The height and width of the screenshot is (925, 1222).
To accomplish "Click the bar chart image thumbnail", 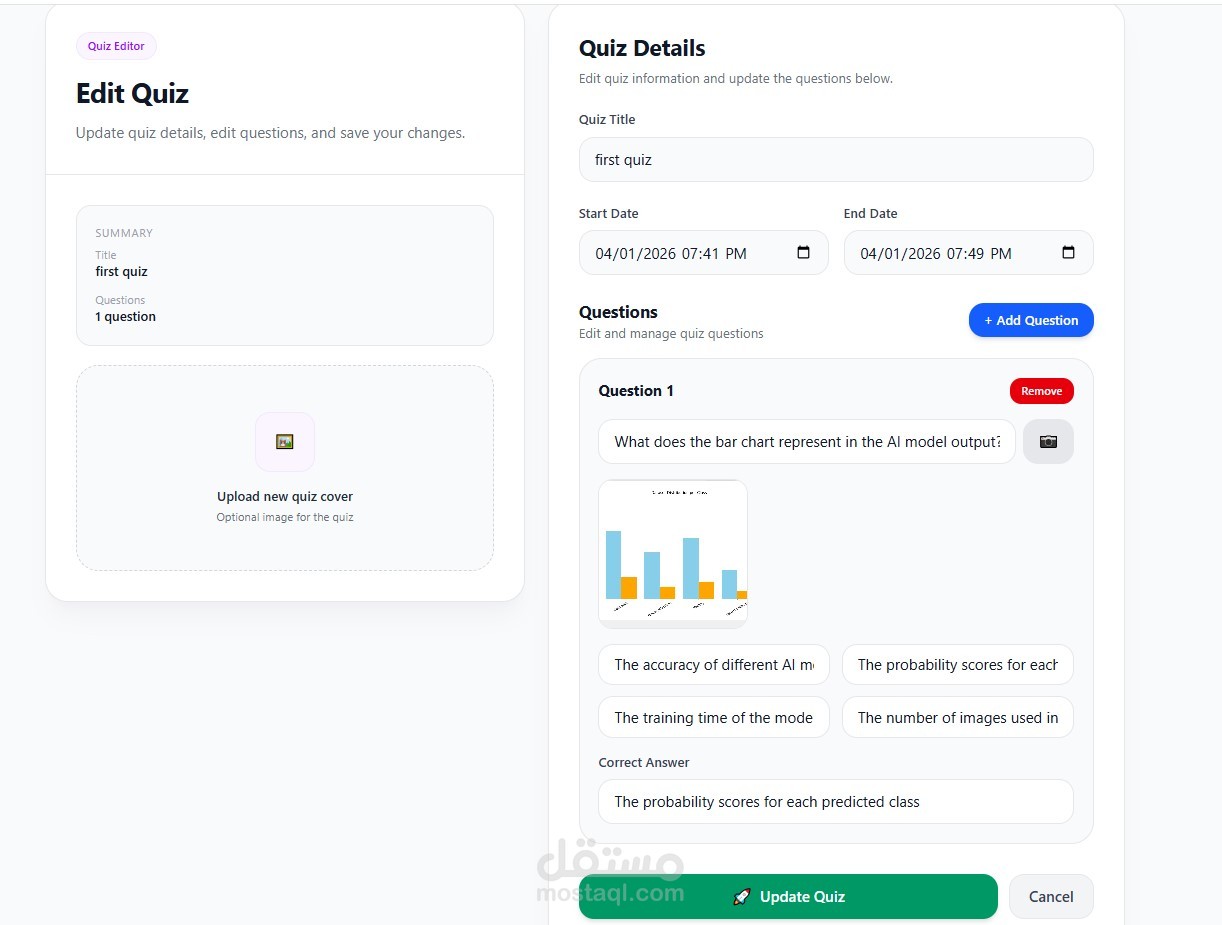I will click(673, 553).
